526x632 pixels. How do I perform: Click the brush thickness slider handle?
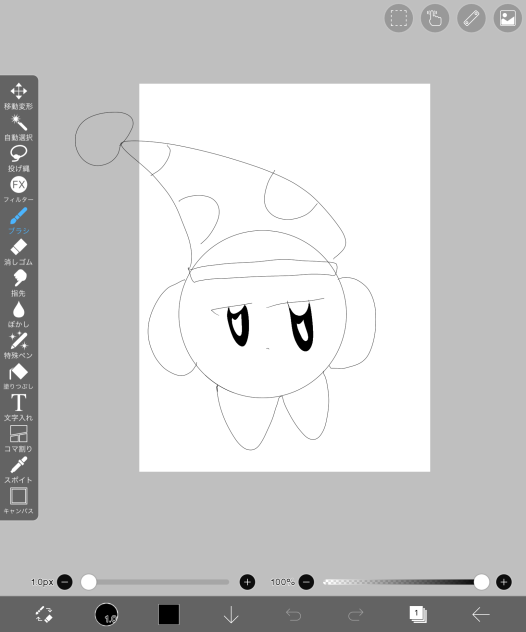click(x=89, y=582)
